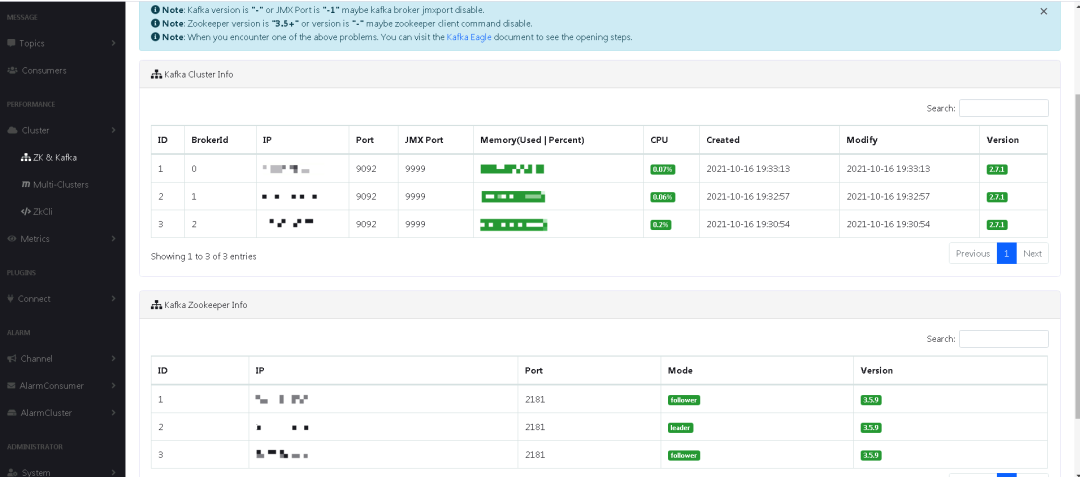Select Multi-Clusters submenu item
The image size is (1080, 477).
(63, 184)
